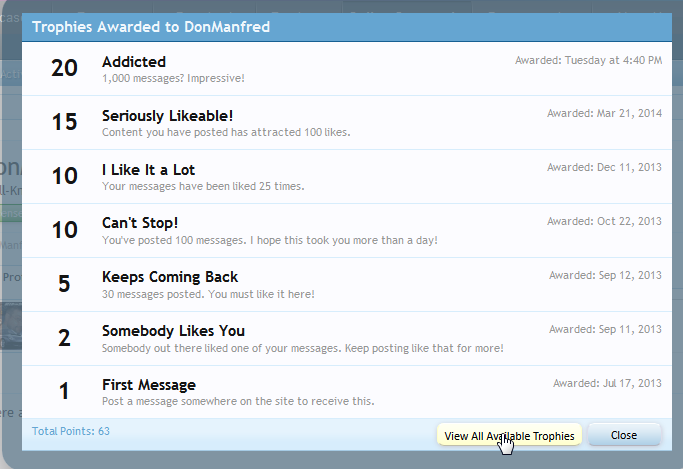The image size is (683, 469).
Task: Click the 15 points value
Action: click(x=64, y=122)
